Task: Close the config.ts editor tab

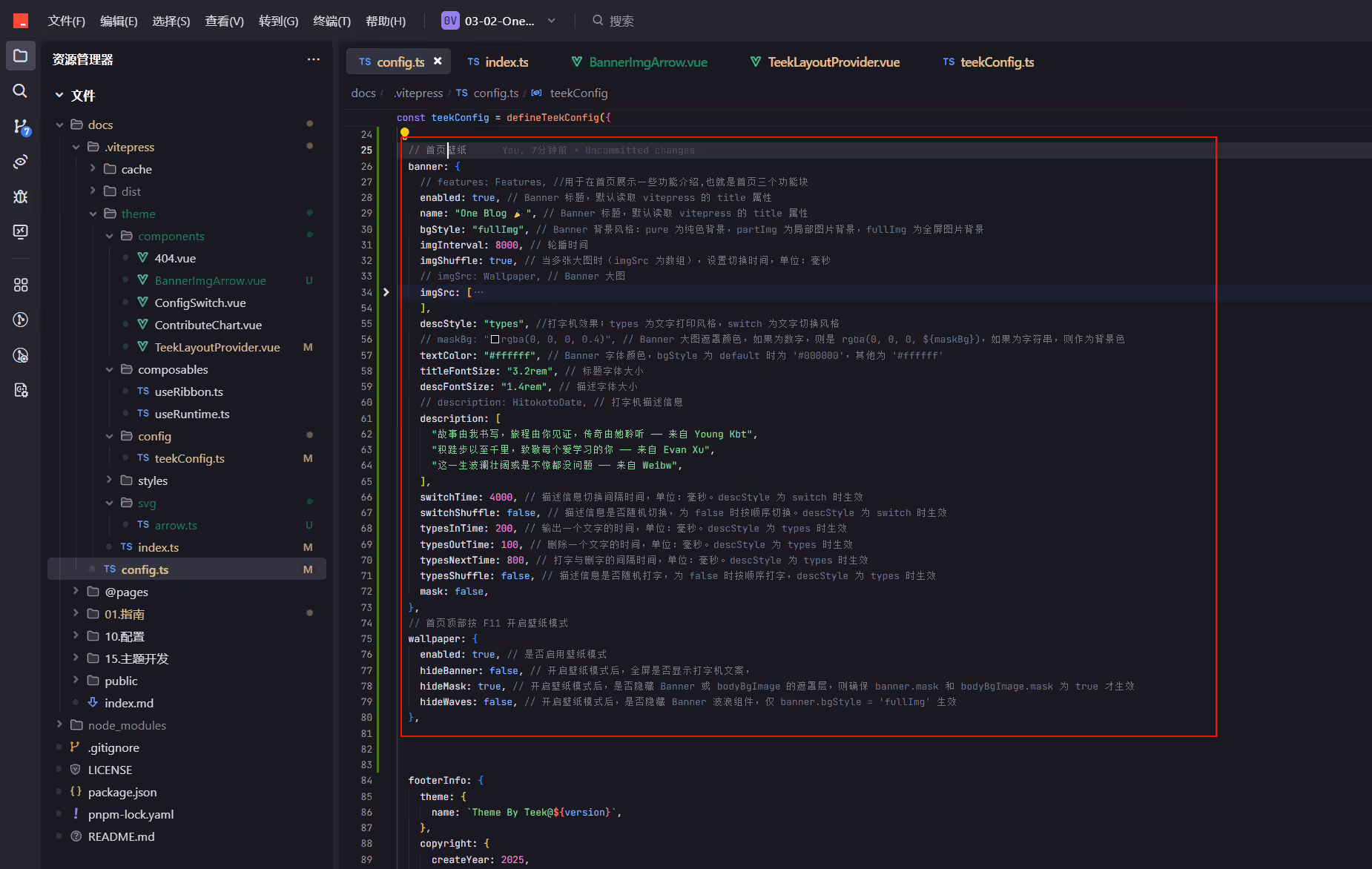Action: (438, 62)
